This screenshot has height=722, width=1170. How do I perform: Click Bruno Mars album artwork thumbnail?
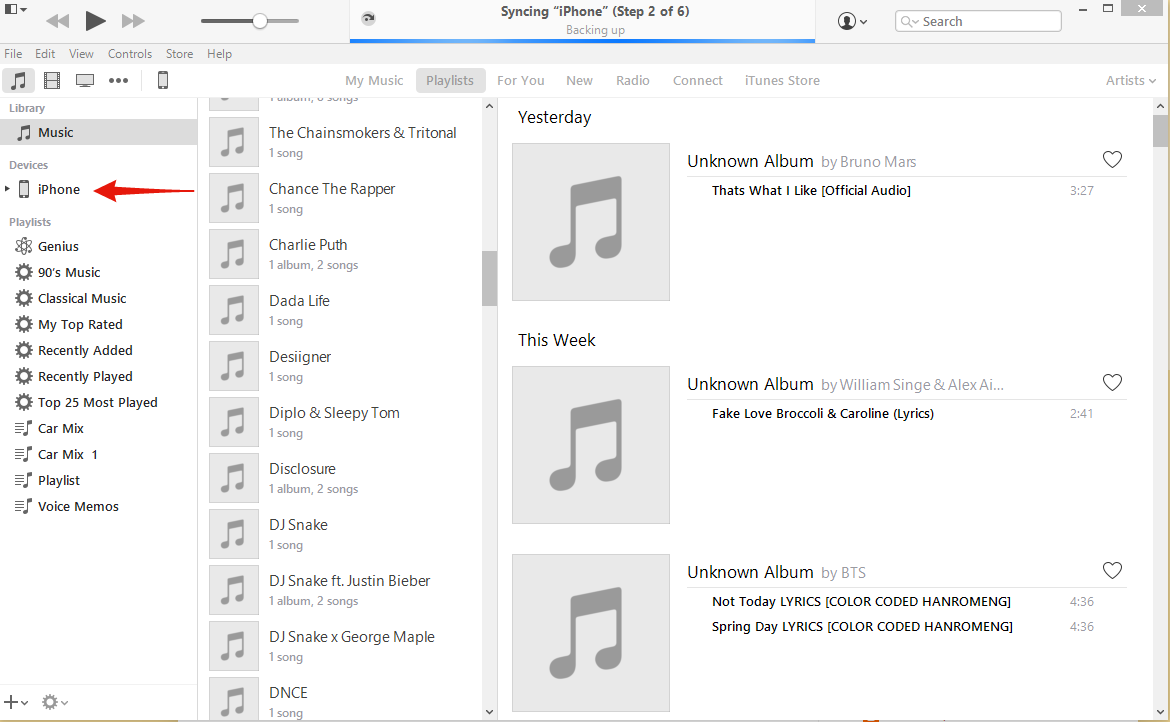click(x=591, y=222)
